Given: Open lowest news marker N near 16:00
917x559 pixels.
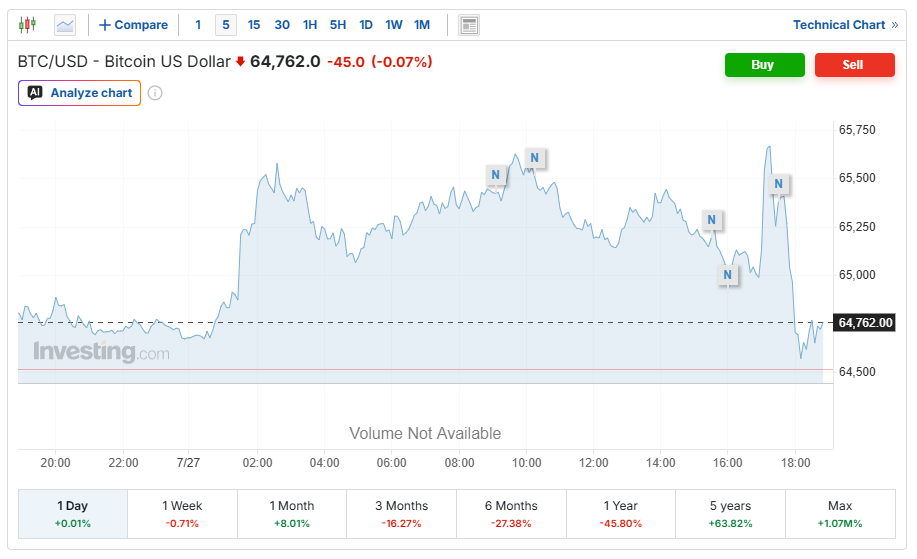Looking at the screenshot, I should pos(728,275).
